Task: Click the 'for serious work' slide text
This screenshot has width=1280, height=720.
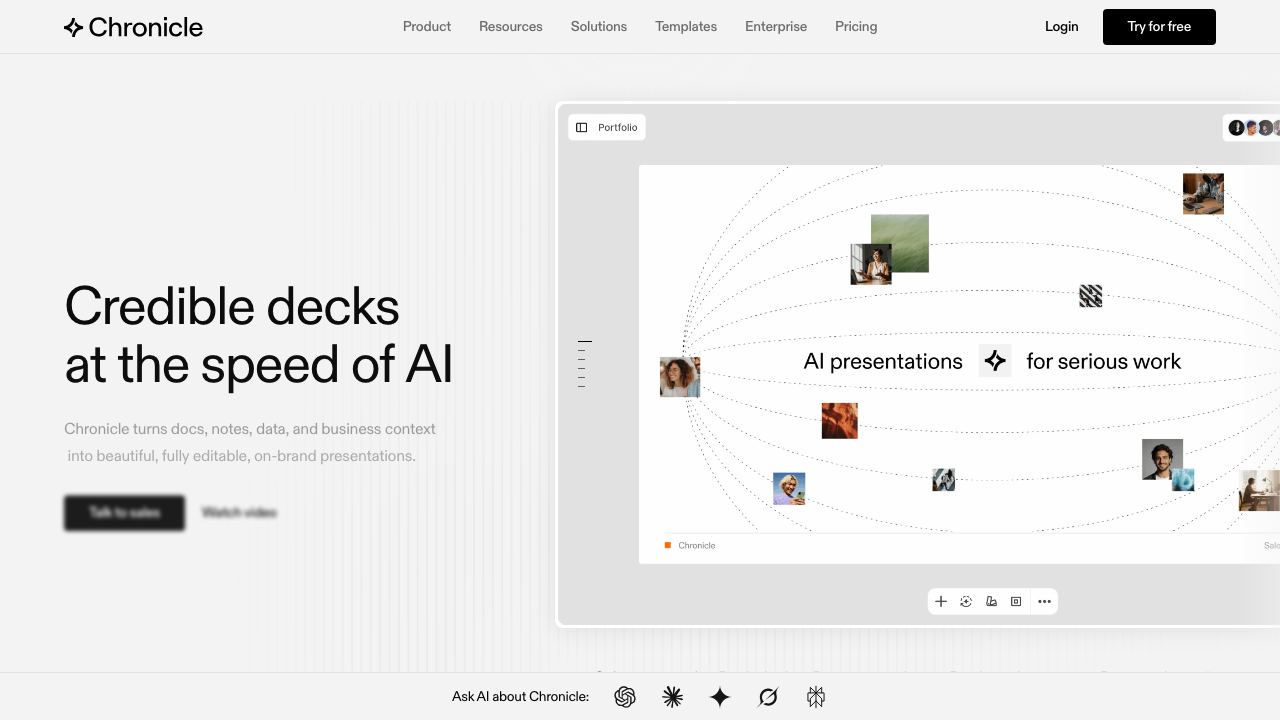Action: (x=1104, y=361)
